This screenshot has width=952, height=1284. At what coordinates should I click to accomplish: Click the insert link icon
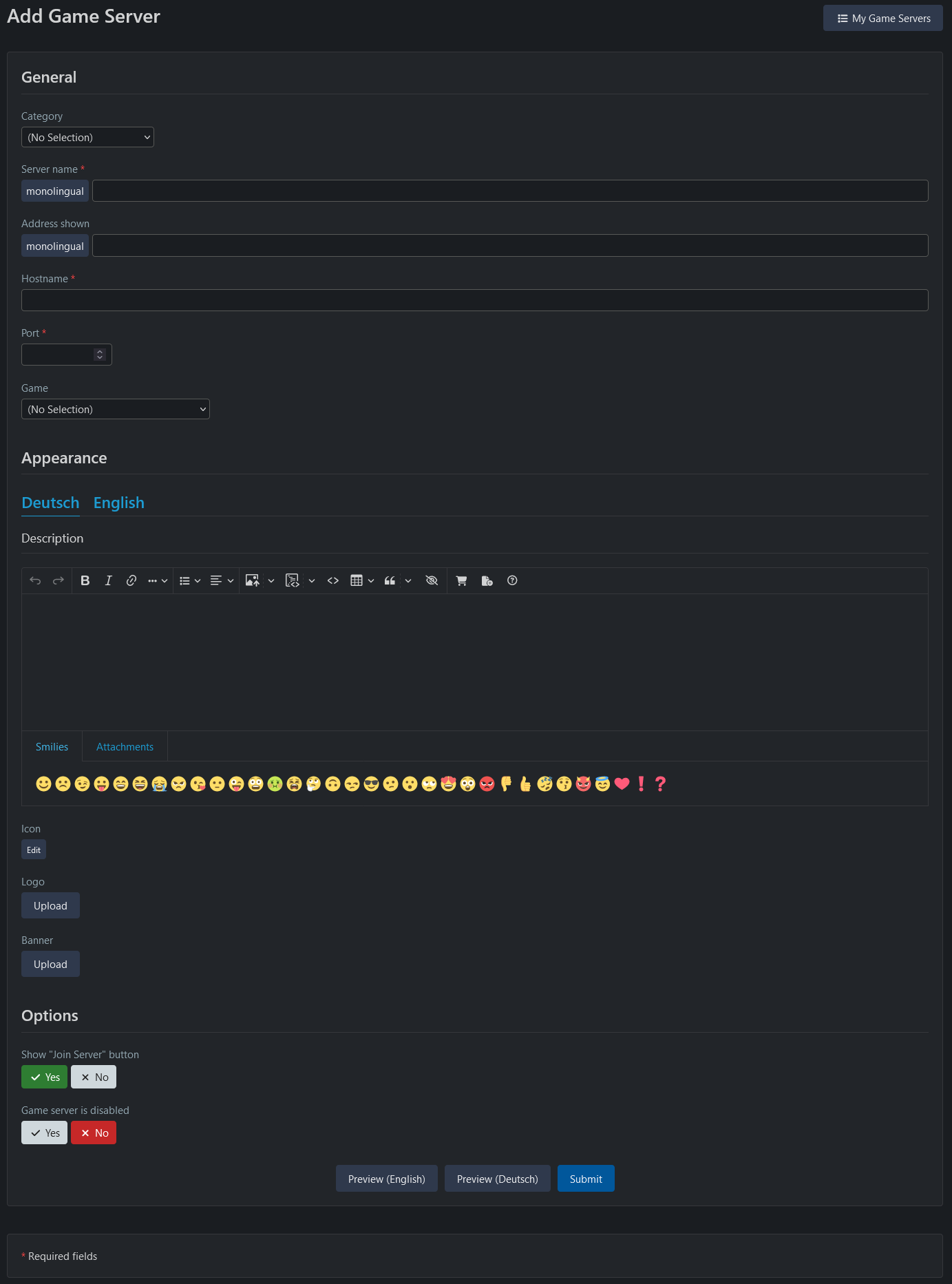point(131,580)
